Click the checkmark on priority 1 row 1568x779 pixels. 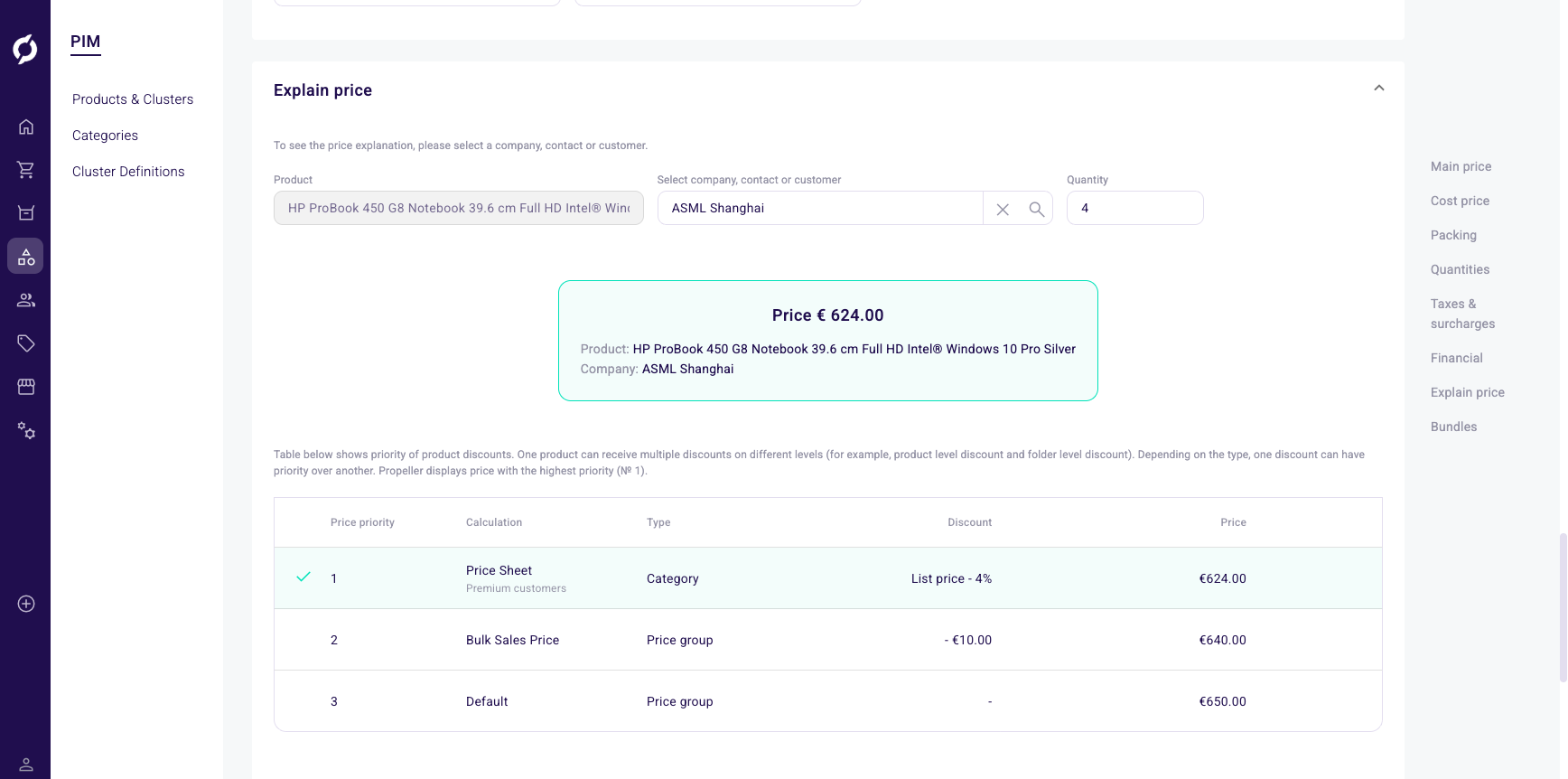pos(303,577)
